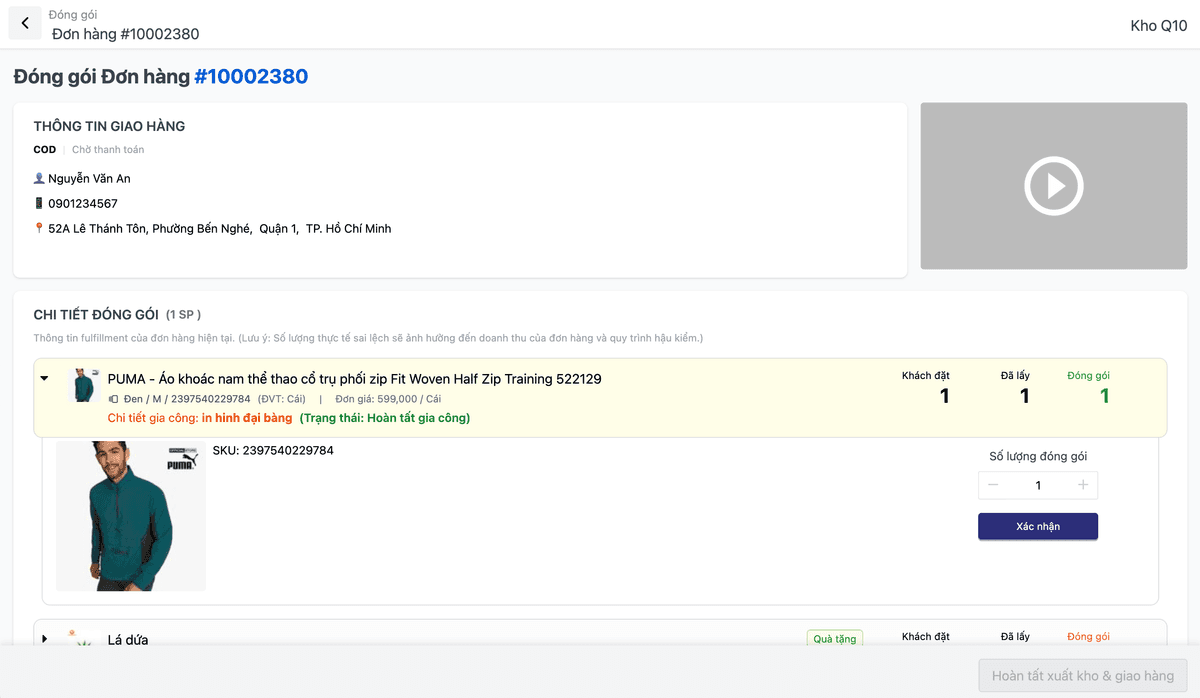This screenshot has height=698, width=1200.
Task: Click the Quà tặng badge
Action: [x=834, y=638]
